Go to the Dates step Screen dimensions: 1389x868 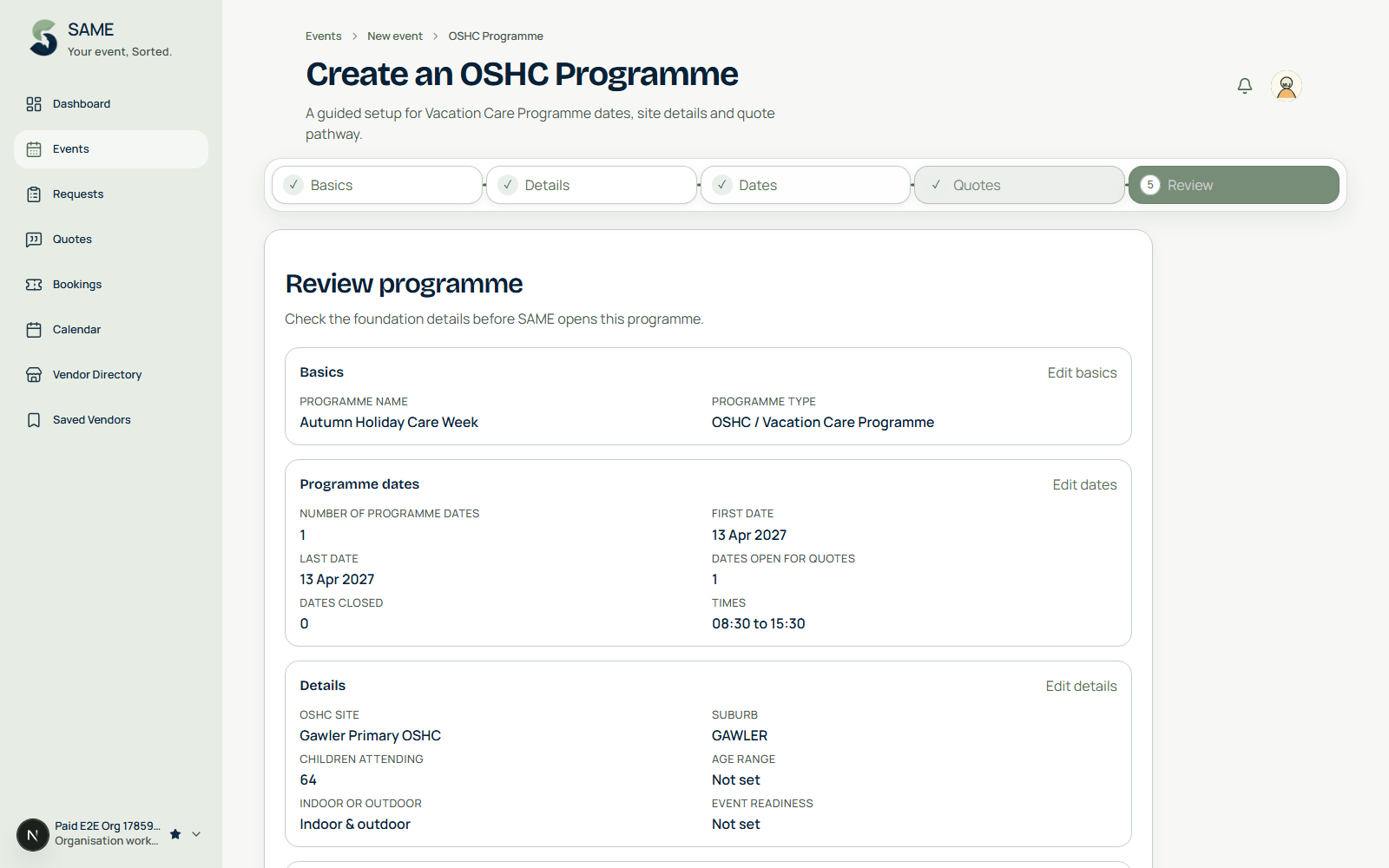[x=806, y=185]
